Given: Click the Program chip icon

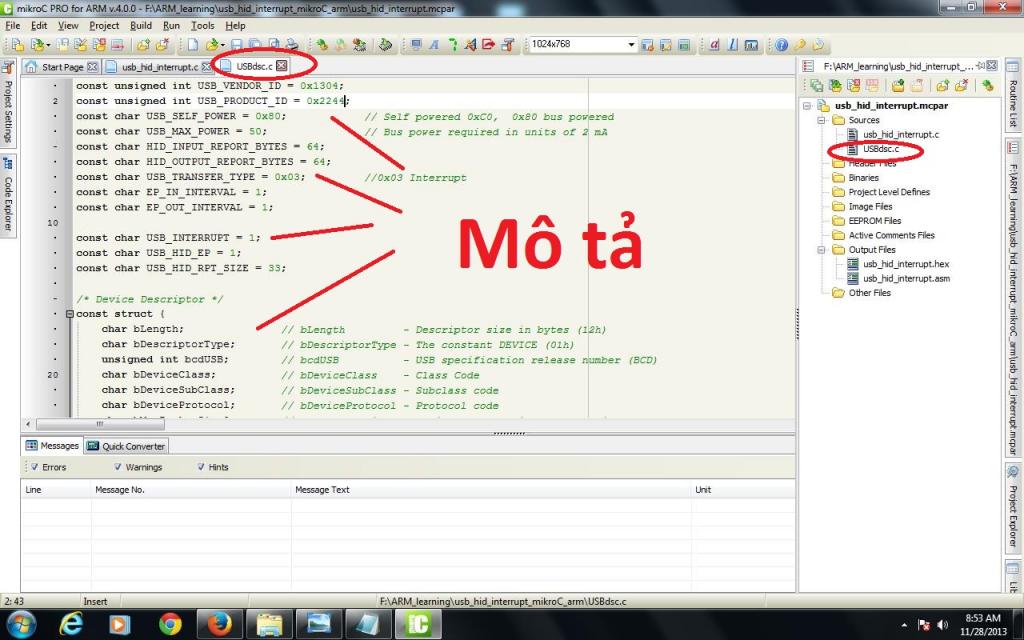Looking at the screenshot, I should pos(385,44).
